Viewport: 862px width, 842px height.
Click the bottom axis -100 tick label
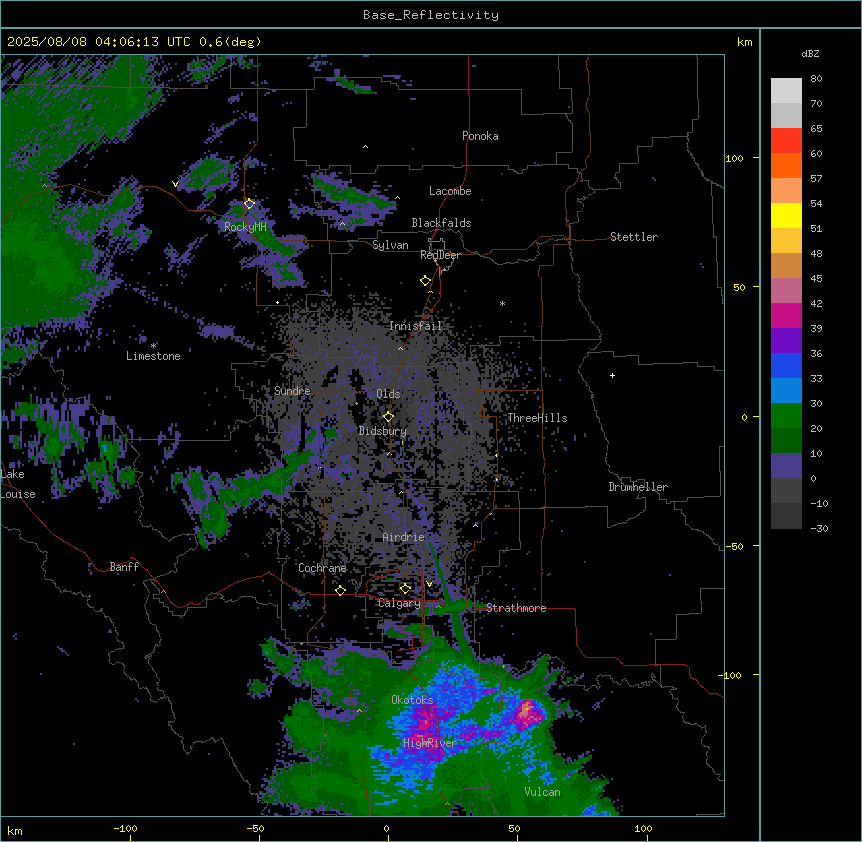[125, 828]
